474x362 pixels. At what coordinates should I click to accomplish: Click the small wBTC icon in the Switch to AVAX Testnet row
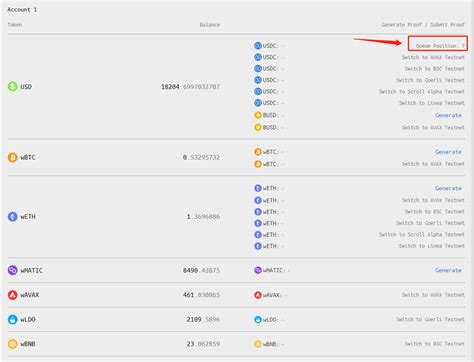[x=258, y=164]
